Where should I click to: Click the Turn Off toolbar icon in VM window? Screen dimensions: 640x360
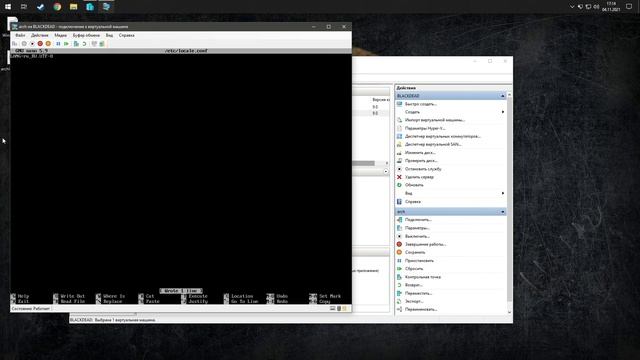click(x=32, y=44)
